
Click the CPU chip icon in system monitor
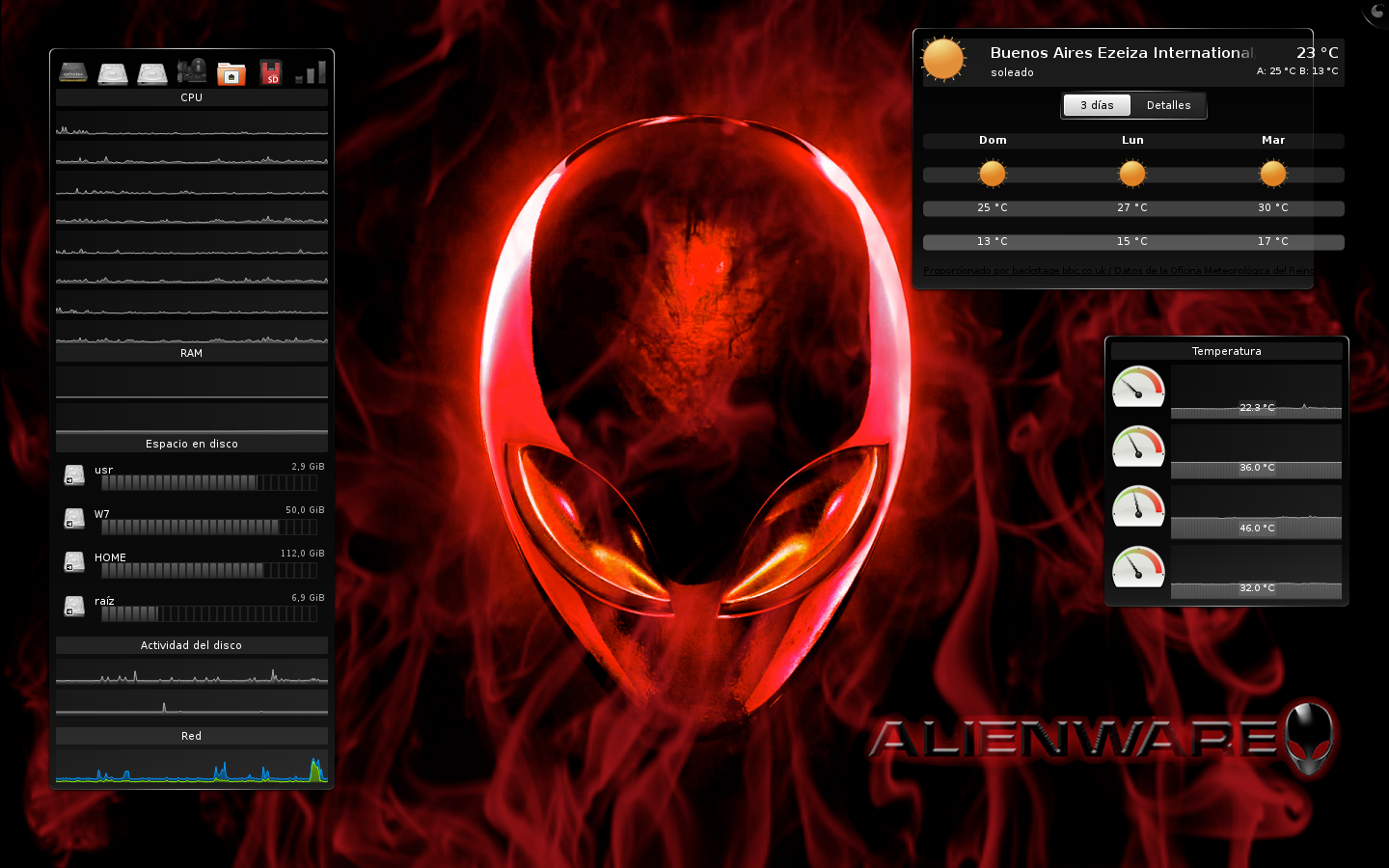coord(73,72)
